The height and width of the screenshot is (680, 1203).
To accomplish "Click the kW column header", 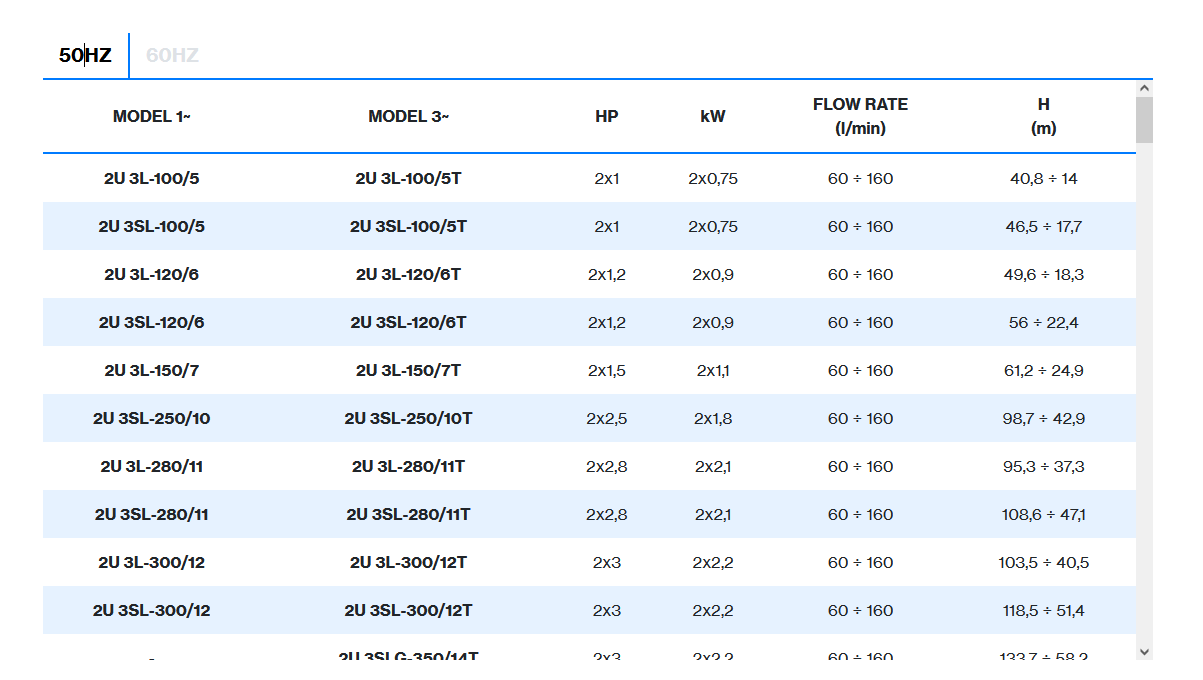I will tap(713, 116).
